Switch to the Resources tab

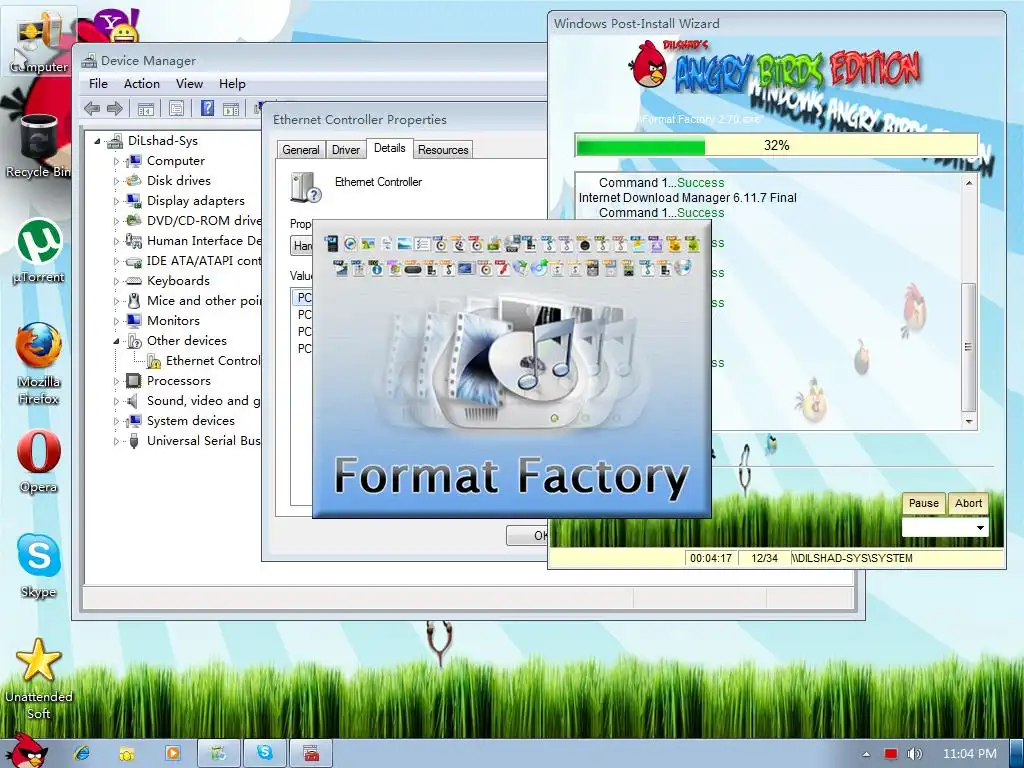coord(443,150)
